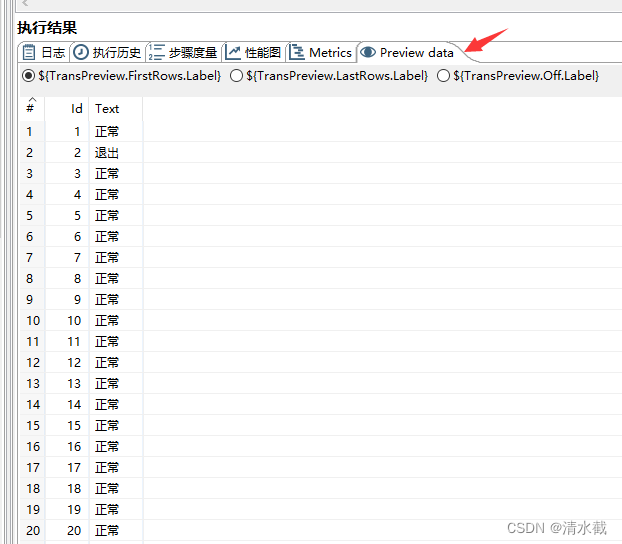This screenshot has width=622, height=544.
Task: Click the Id cell of row 12
Action: pos(67,362)
